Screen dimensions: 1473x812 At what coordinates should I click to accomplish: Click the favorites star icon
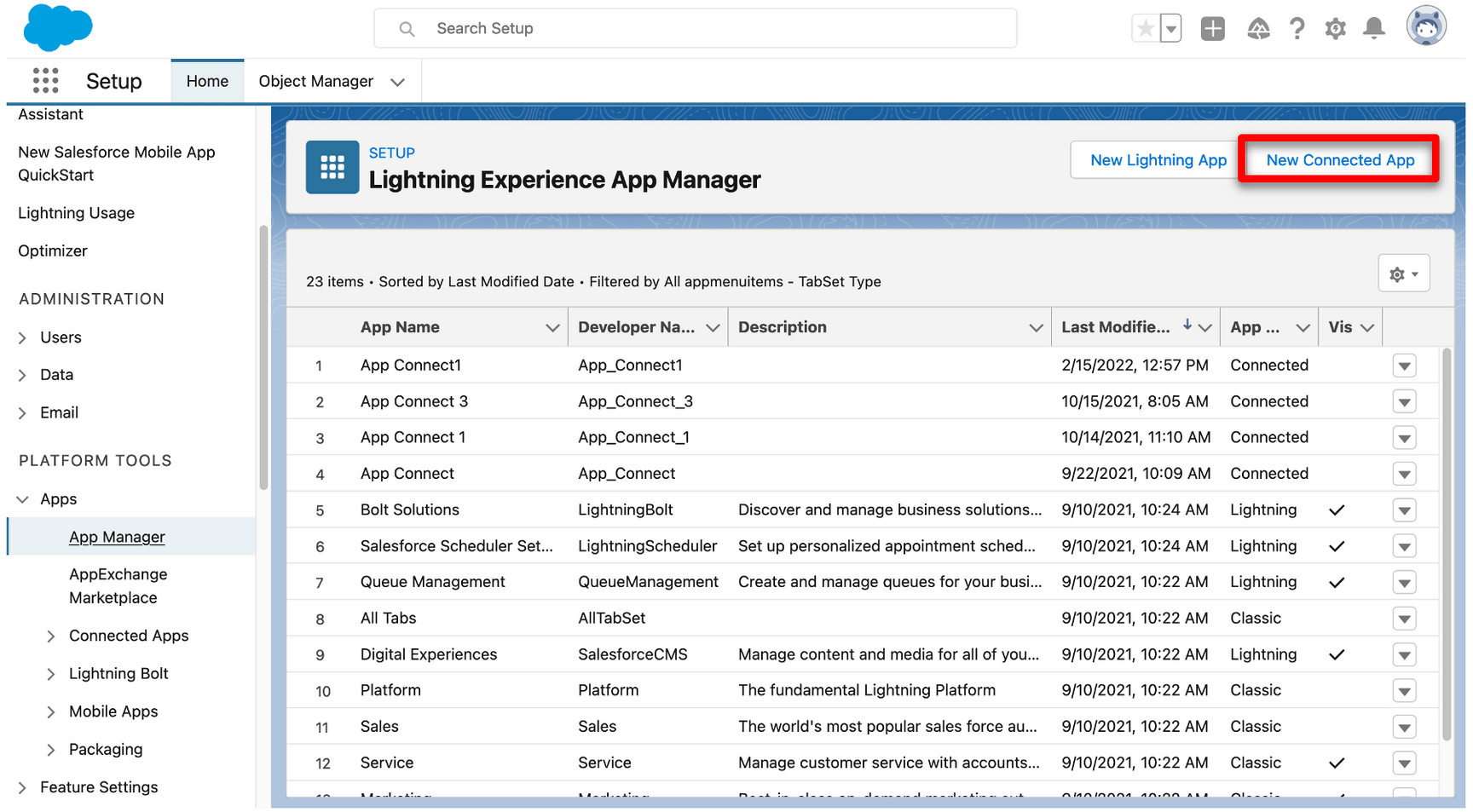[x=1145, y=28]
